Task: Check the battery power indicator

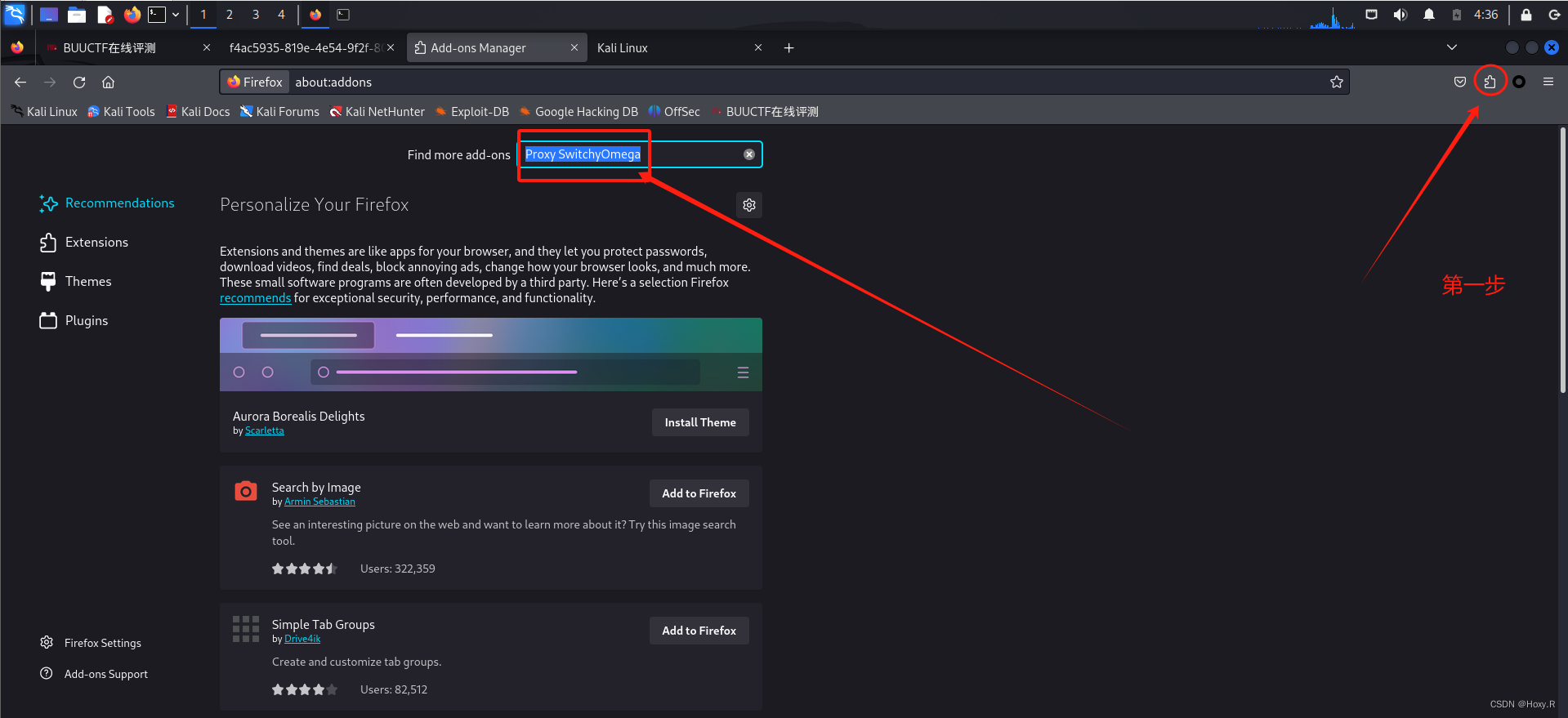Action: pyautogui.click(x=1456, y=15)
